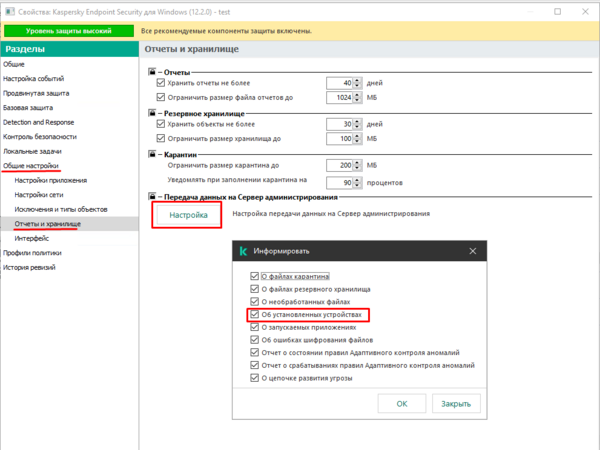The image size is (600, 450).
Task: Click the lock icon next to Отчеты
Action: [x=152, y=72]
